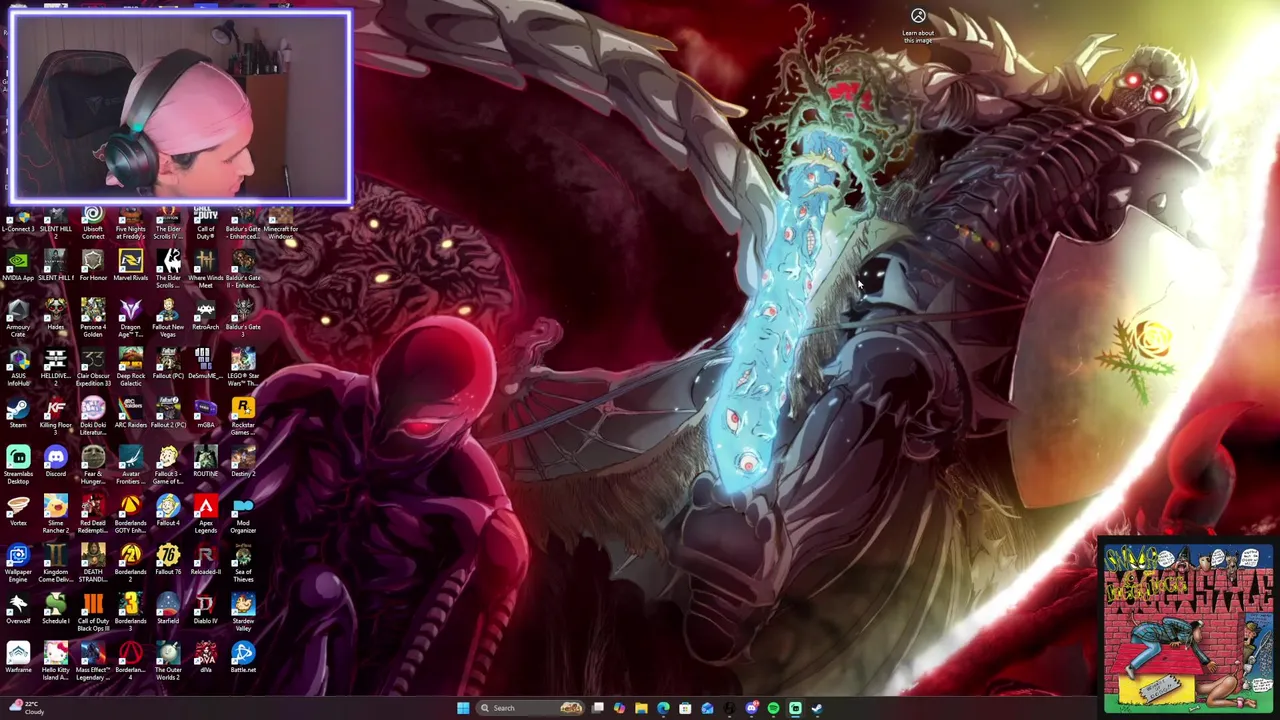Open the RetroArch desktop icon

coord(205,315)
